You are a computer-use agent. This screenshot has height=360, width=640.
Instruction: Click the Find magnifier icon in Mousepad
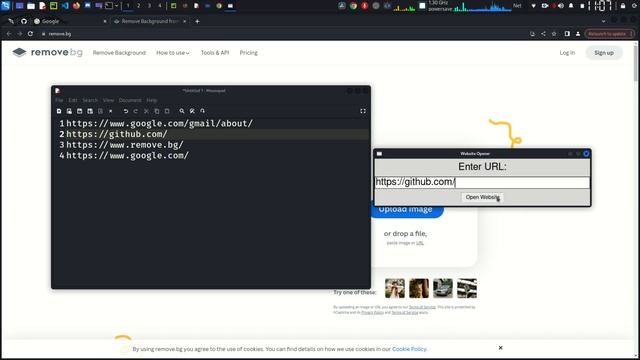(x=182, y=111)
